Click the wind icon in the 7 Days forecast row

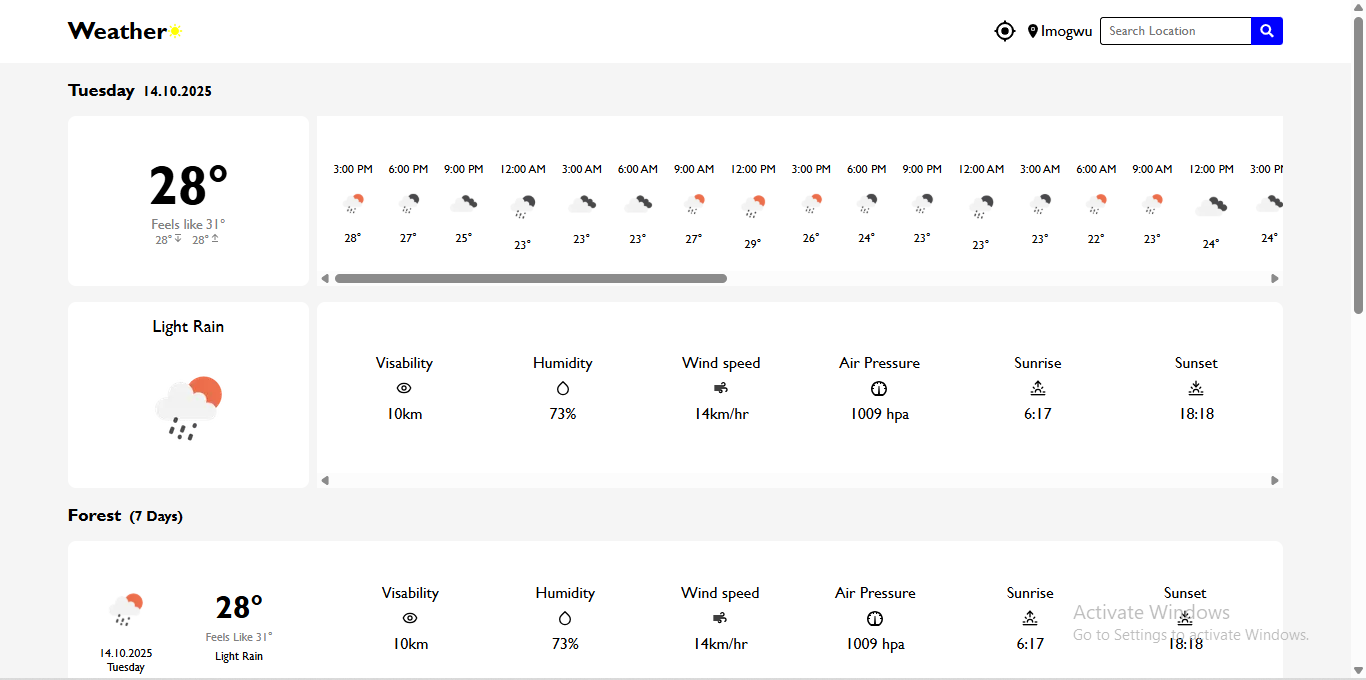[x=720, y=618]
